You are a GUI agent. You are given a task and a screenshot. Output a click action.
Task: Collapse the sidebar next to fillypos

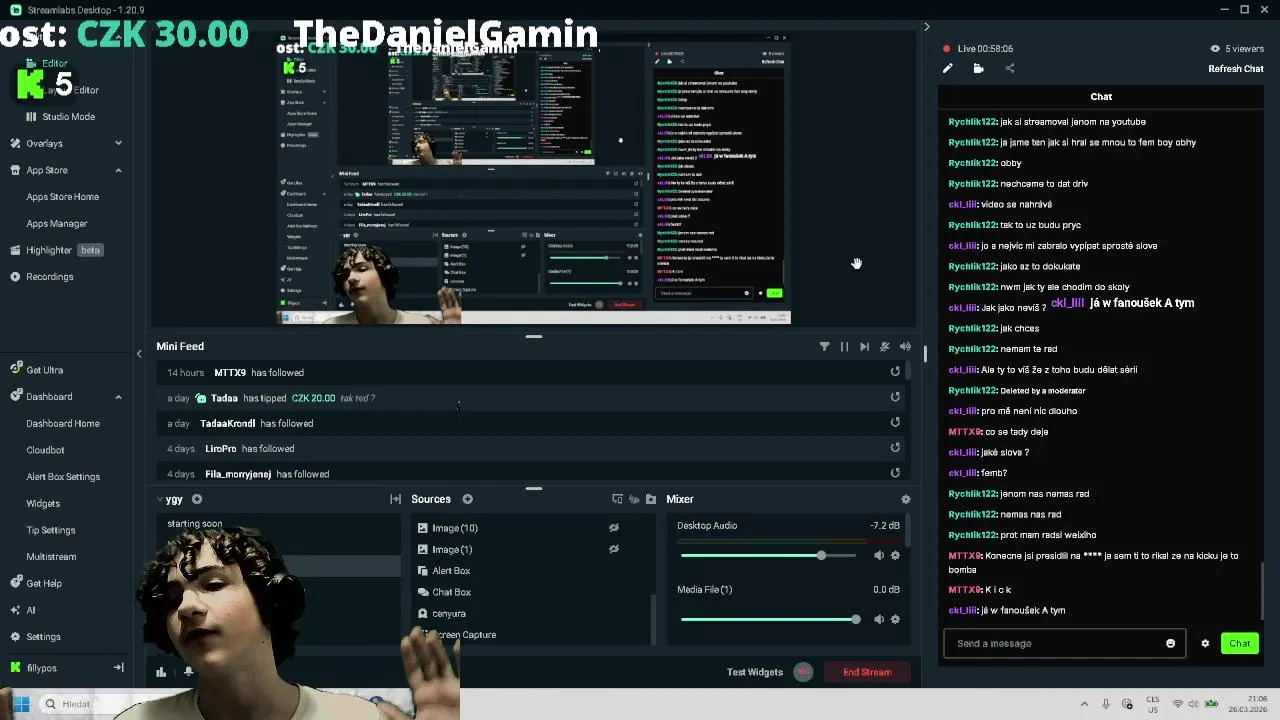tap(118, 668)
